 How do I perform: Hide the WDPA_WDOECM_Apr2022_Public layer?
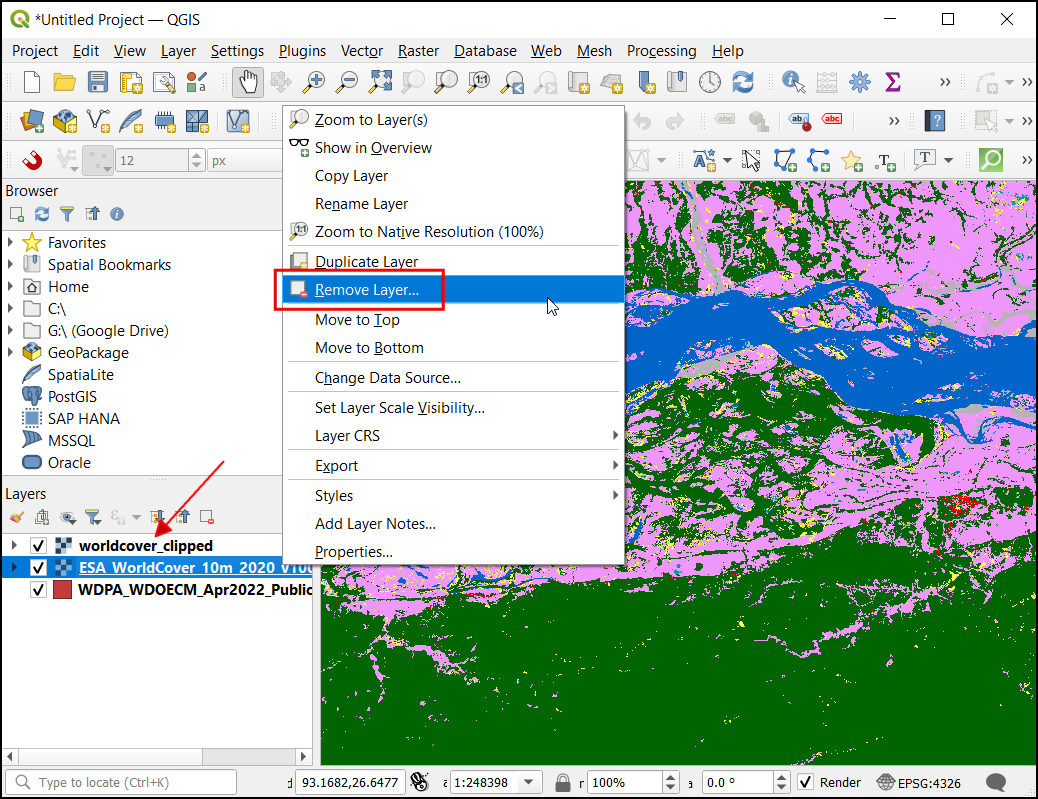pos(39,590)
